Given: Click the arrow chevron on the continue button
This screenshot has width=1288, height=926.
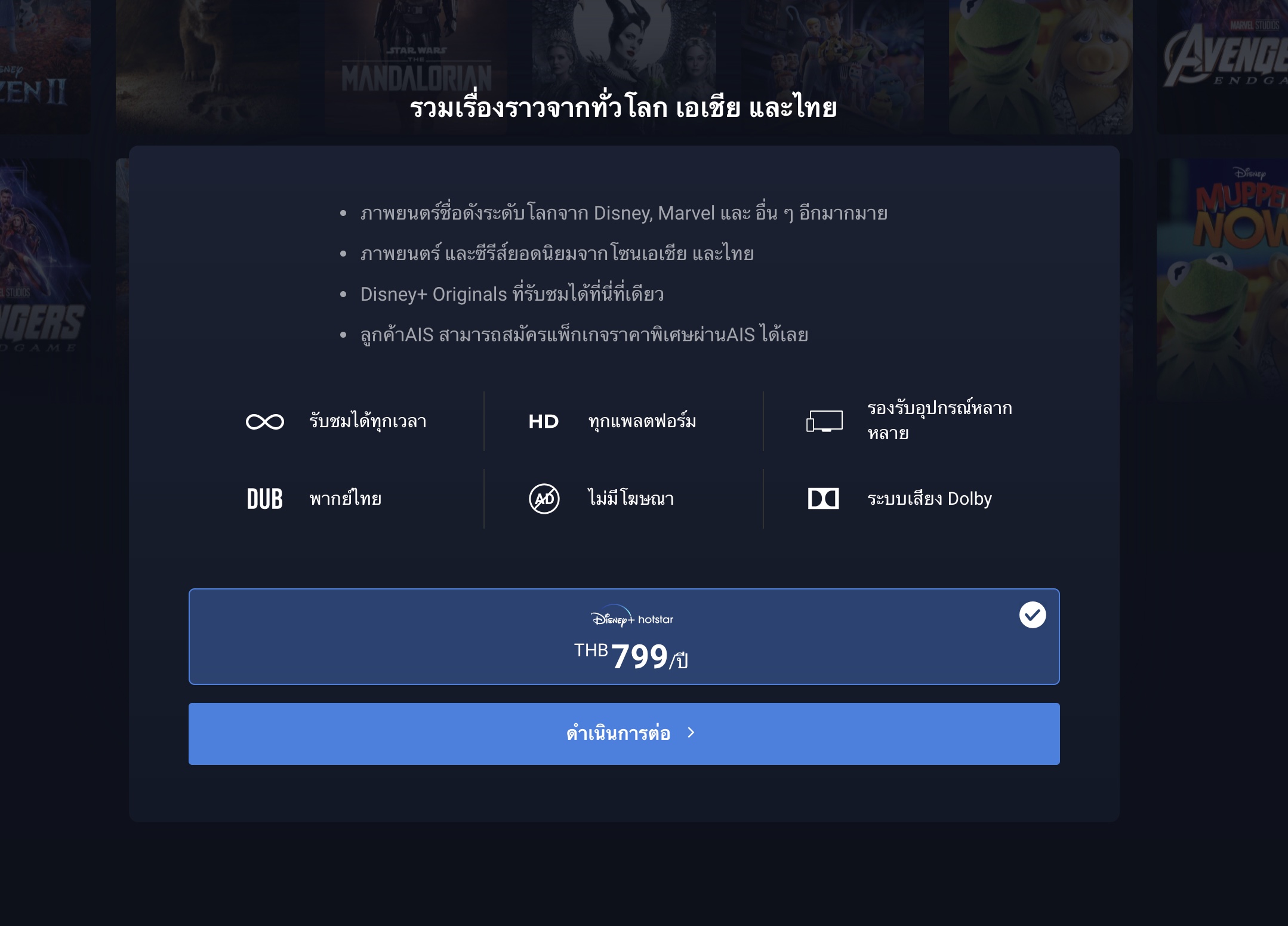Looking at the screenshot, I should (x=691, y=733).
